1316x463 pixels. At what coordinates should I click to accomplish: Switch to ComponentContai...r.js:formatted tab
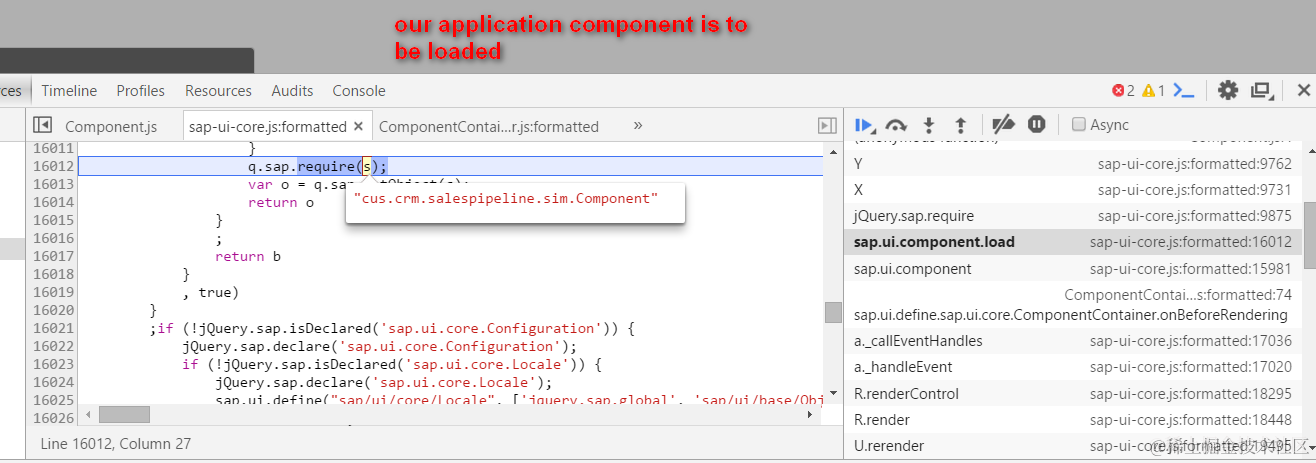489,126
